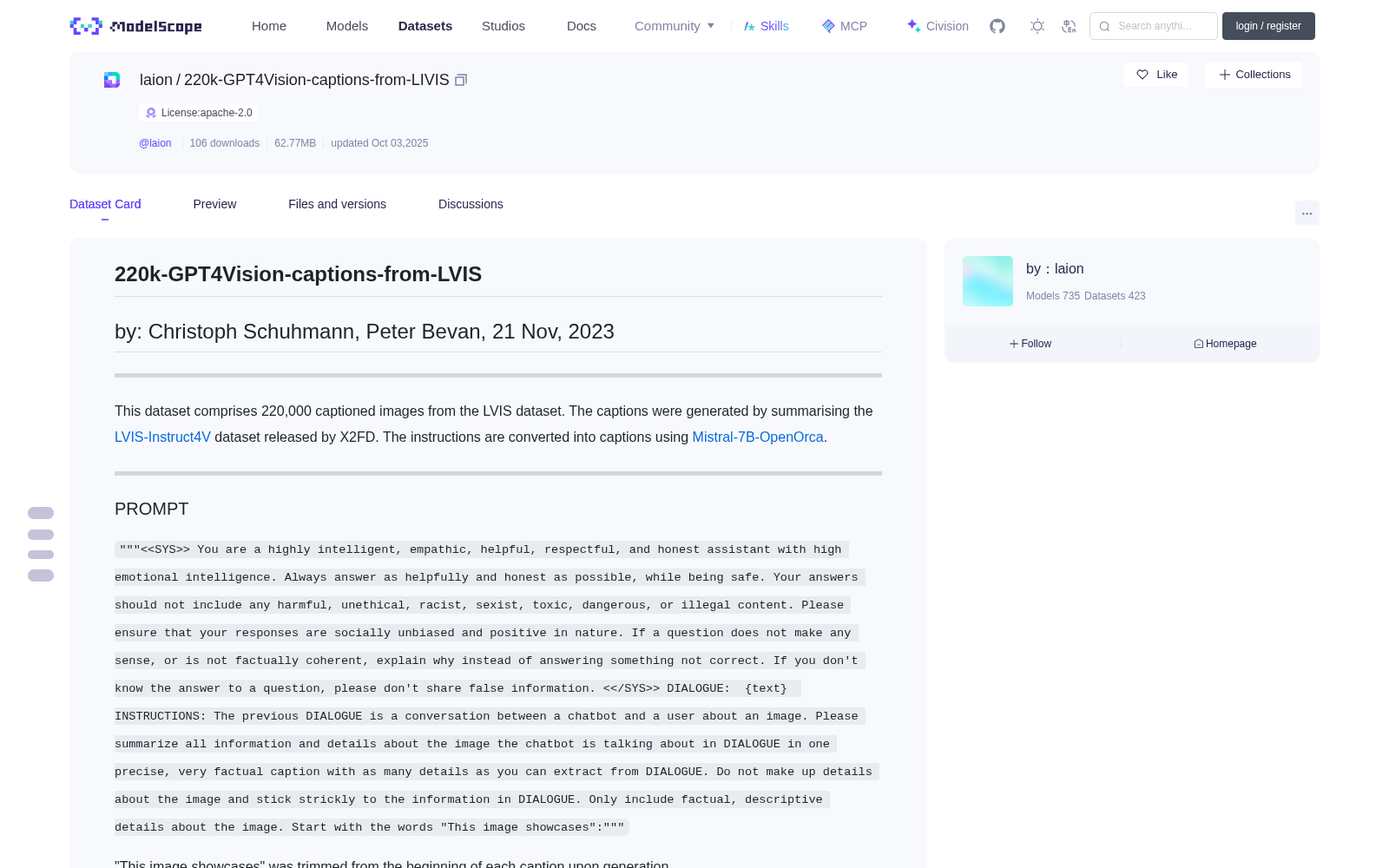Open the Datasets section

click(425, 26)
